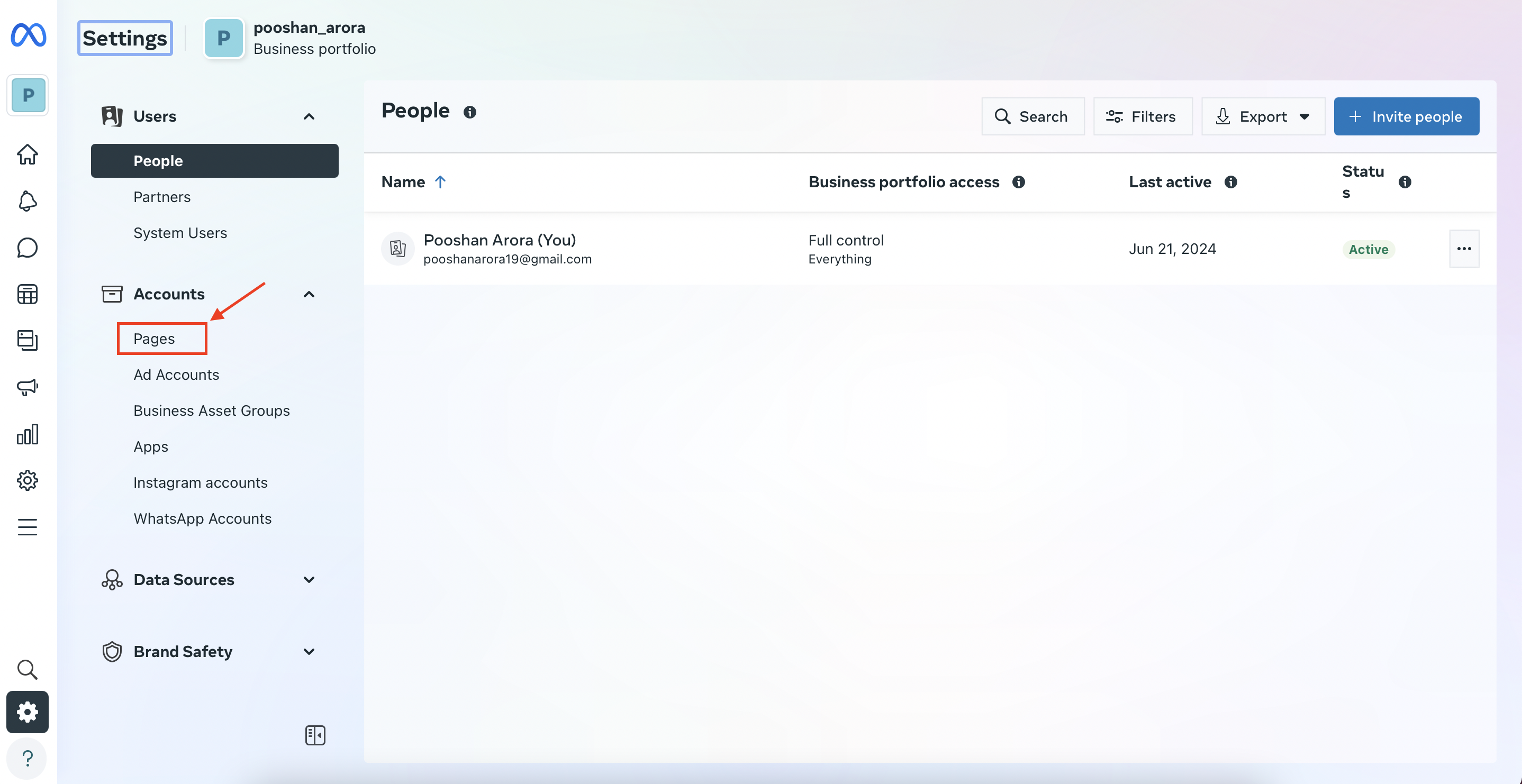
Task: Open Pages under Accounts
Action: coord(153,339)
